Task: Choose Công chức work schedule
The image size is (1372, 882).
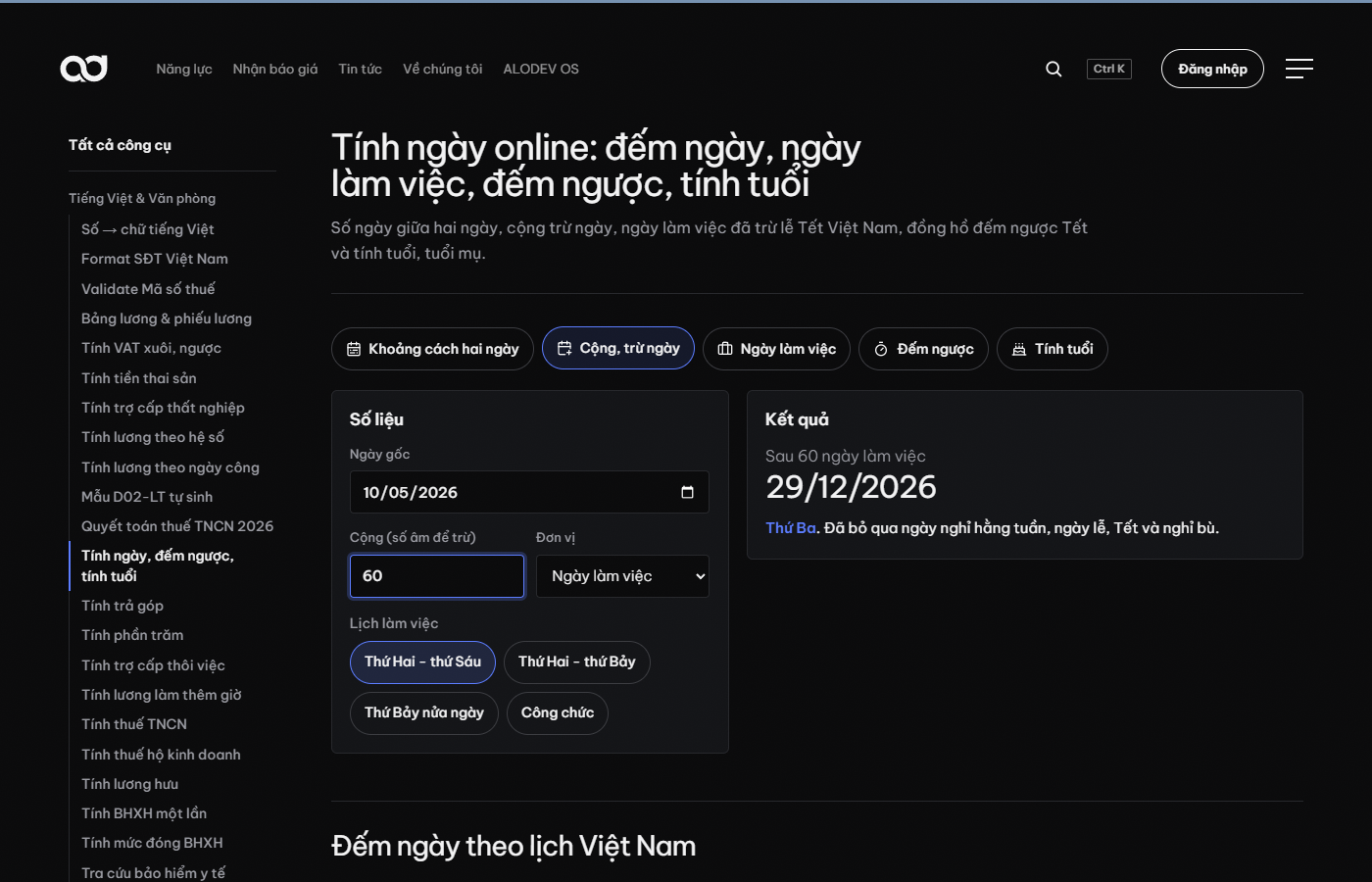Action: [558, 712]
